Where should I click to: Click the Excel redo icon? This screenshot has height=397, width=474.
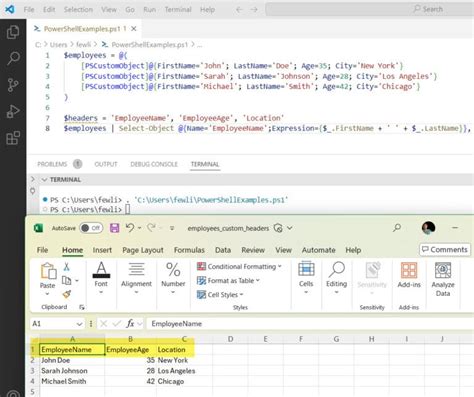click(x=152, y=228)
